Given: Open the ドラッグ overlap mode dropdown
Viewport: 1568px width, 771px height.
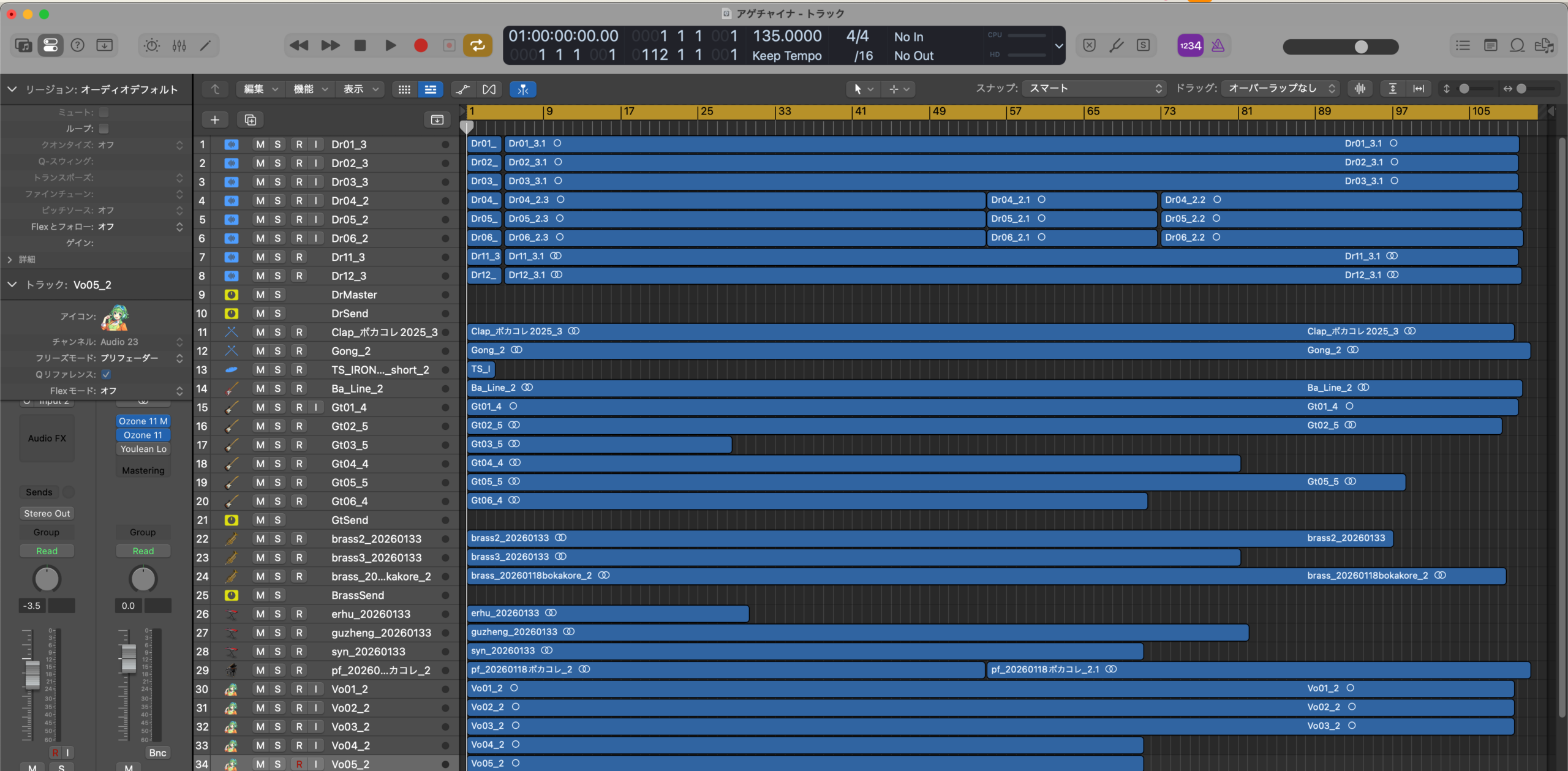Looking at the screenshot, I should click(1280, 88).
